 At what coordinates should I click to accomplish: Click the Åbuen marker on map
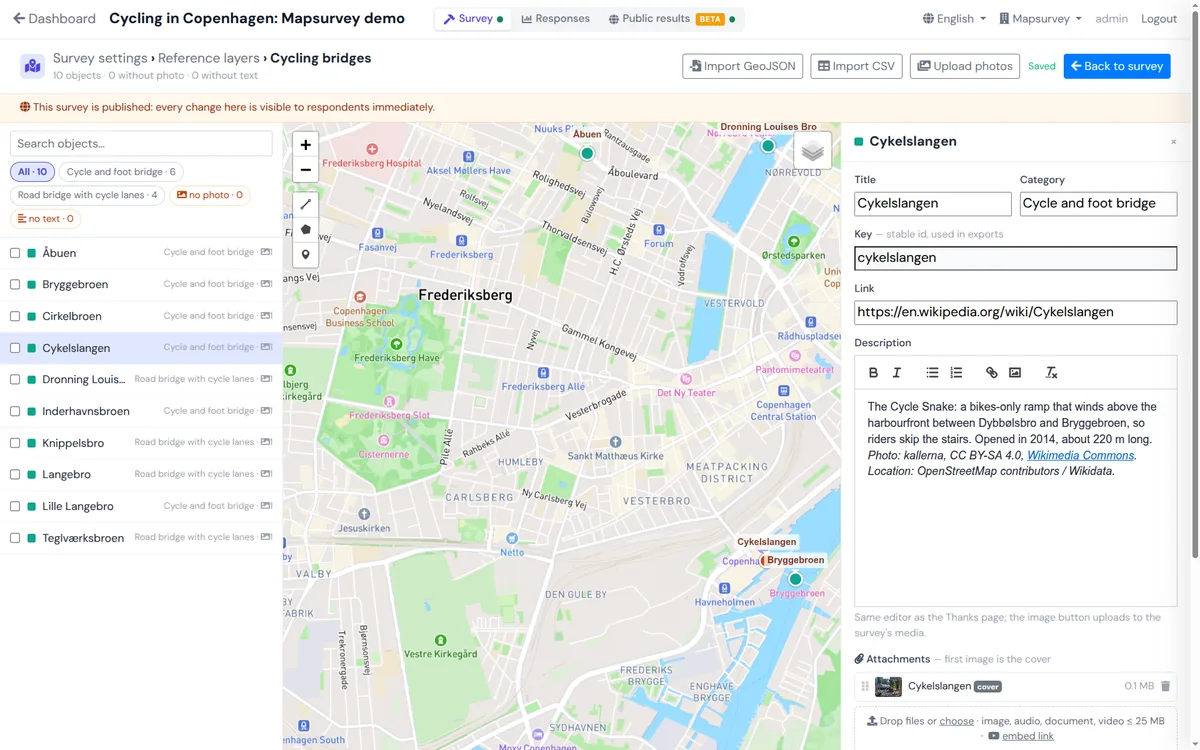point(587,153)
